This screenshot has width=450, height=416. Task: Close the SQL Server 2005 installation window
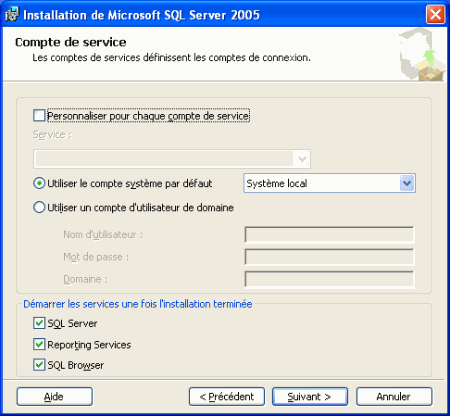point(435,15)
